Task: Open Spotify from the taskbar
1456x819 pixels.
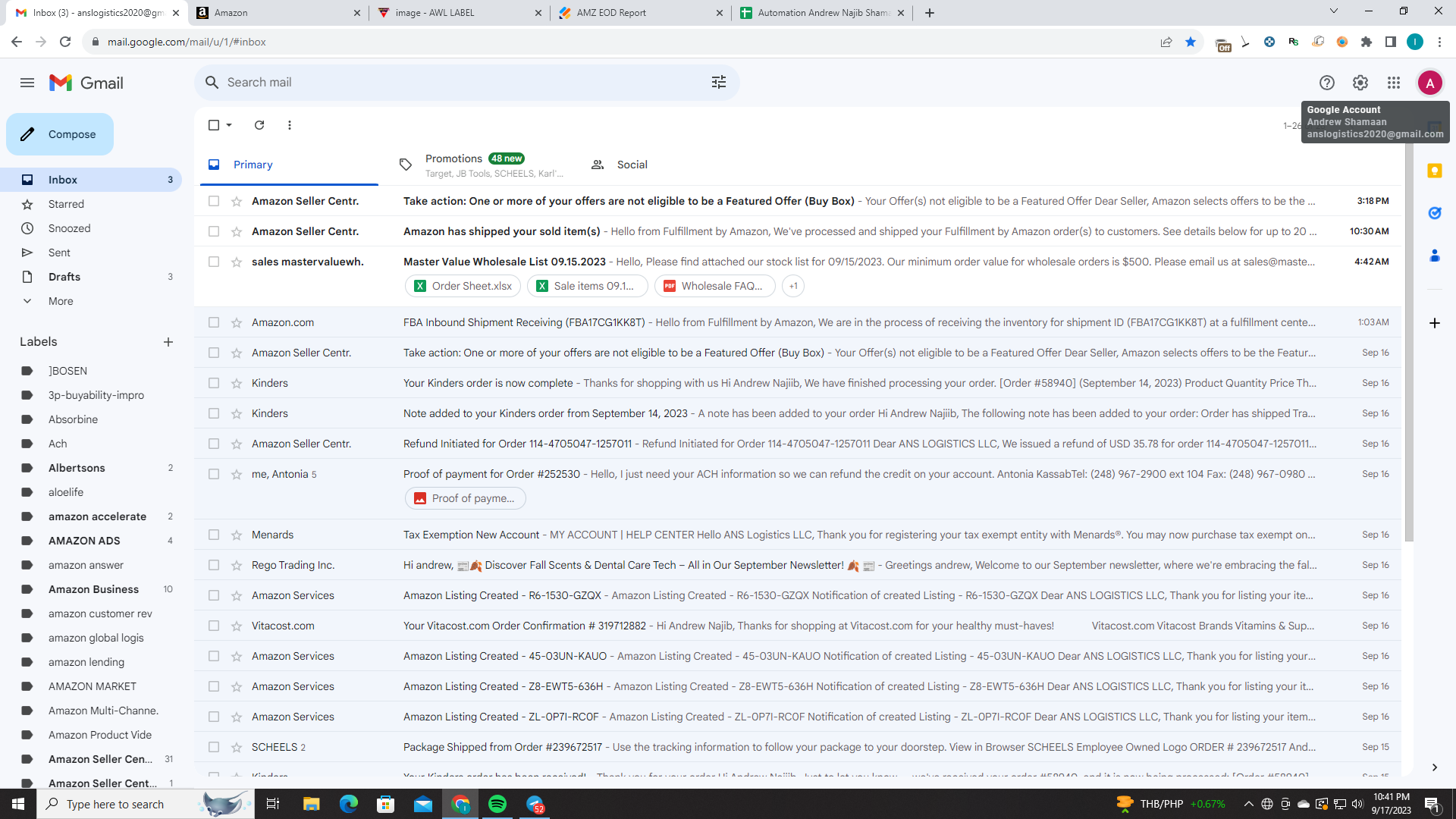Action: coord(497,804)
